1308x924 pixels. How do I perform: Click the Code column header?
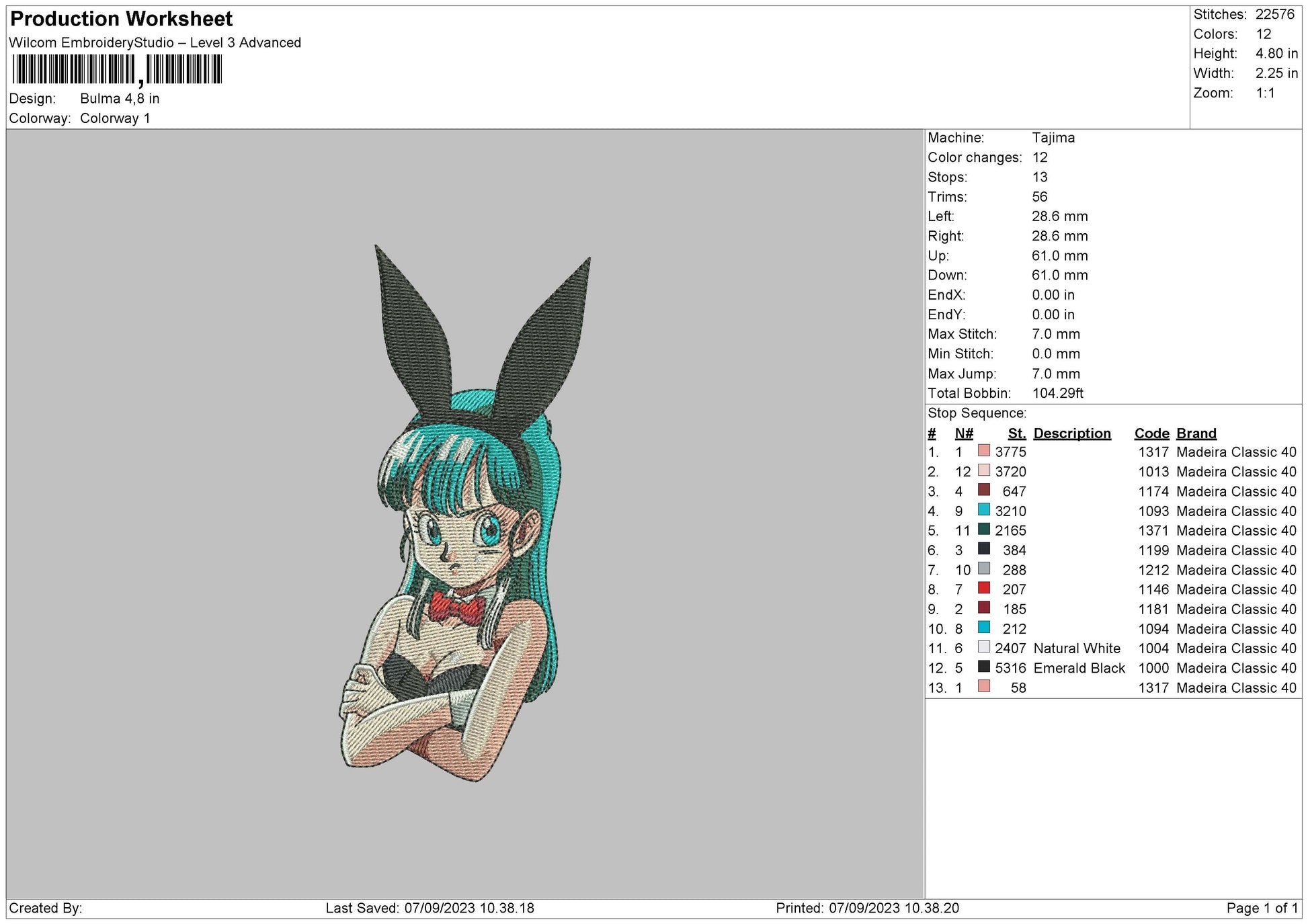point(1151,433)
